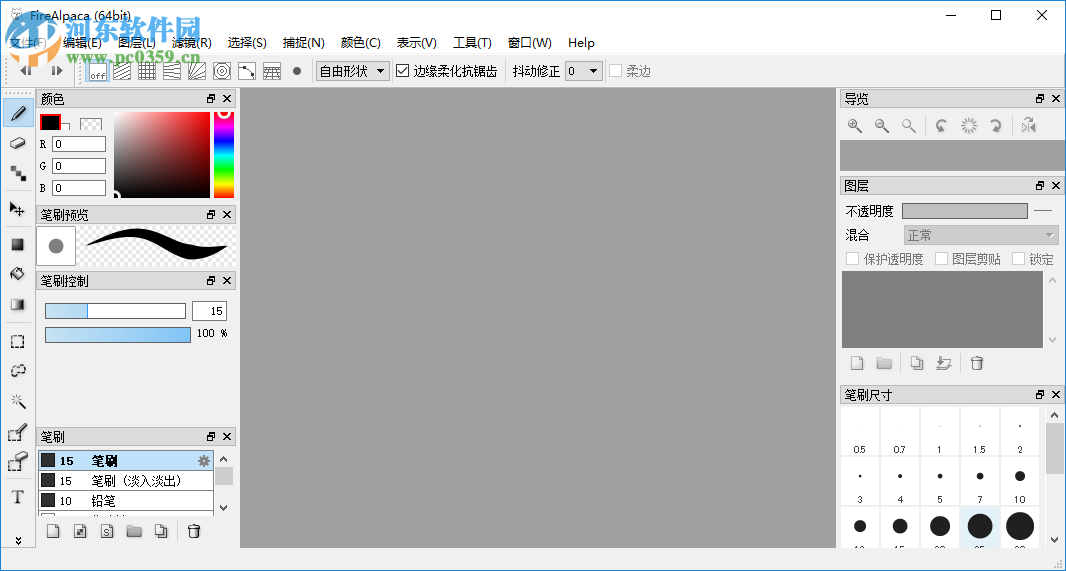This screenshot has height=571, width=1066.
Task: Zoom in using the navigator (导览) panel
Action: pyautogui.click(x=855, y=126)
